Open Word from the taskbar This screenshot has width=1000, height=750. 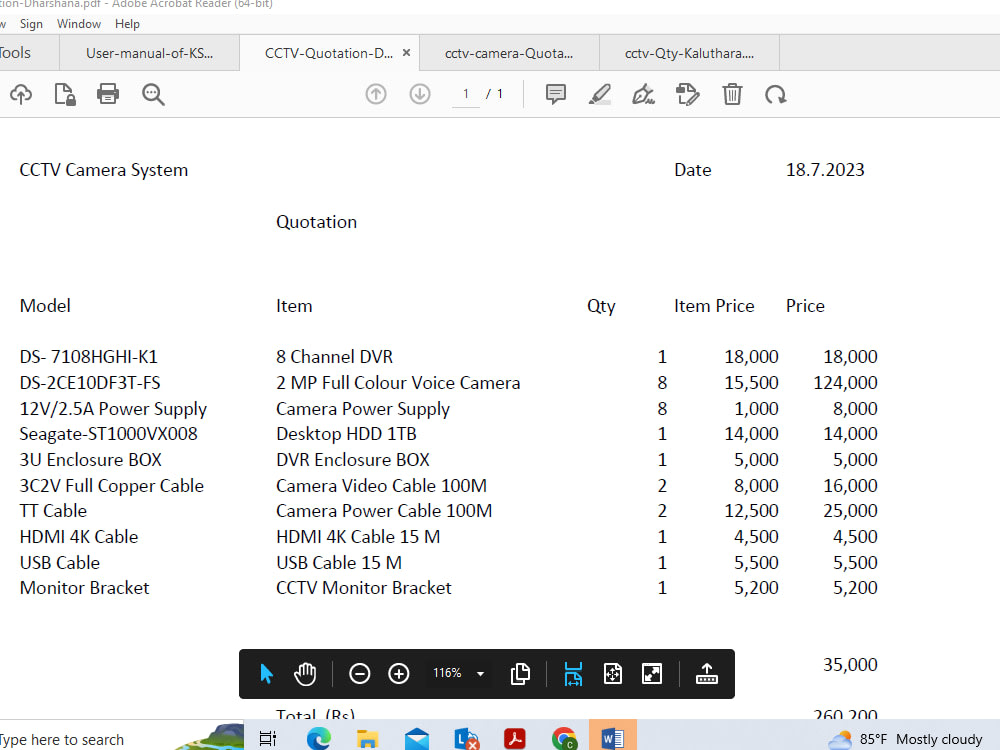pos(613,739)
